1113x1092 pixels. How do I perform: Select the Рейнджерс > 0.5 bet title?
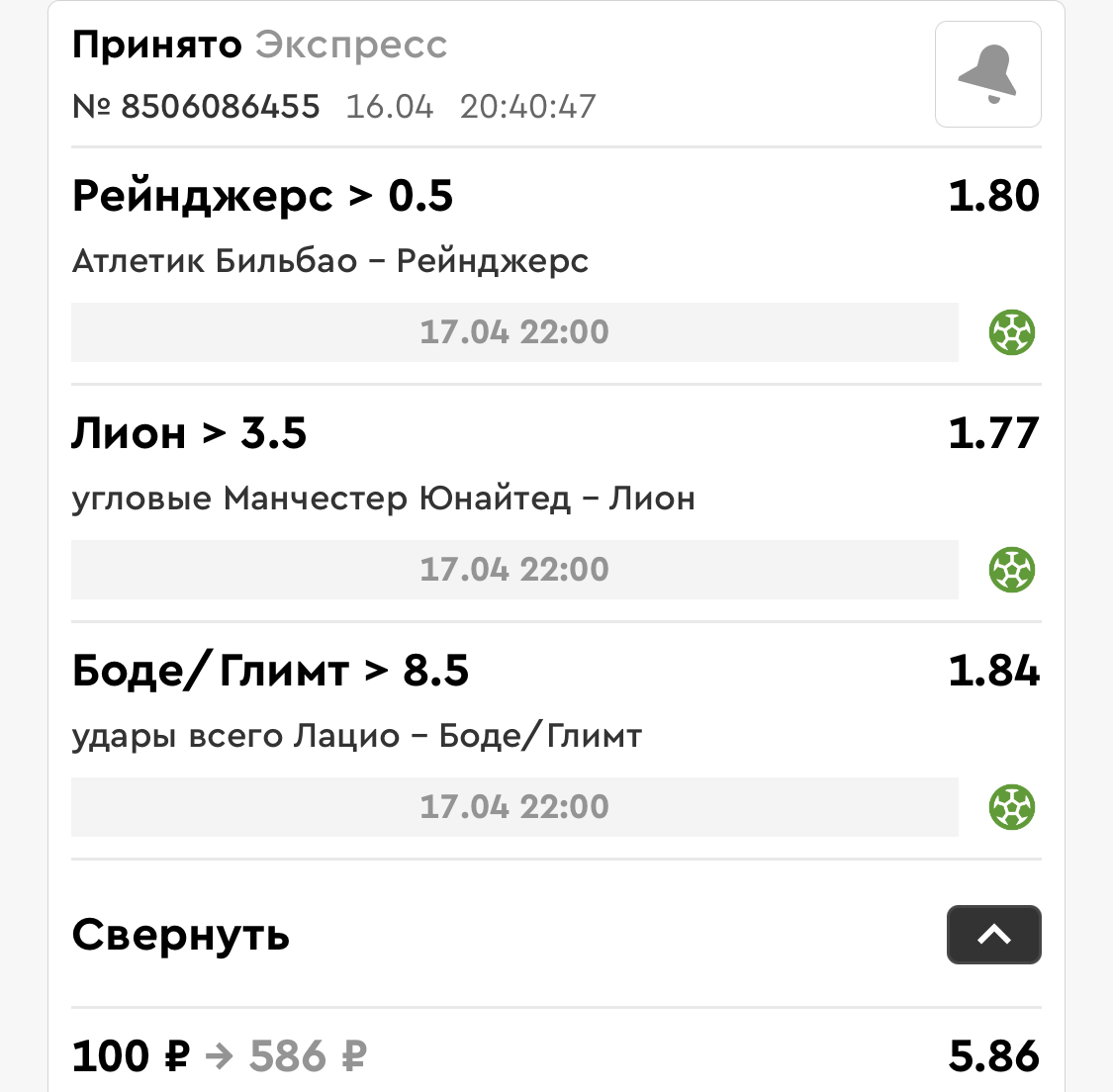click(262, 197)
